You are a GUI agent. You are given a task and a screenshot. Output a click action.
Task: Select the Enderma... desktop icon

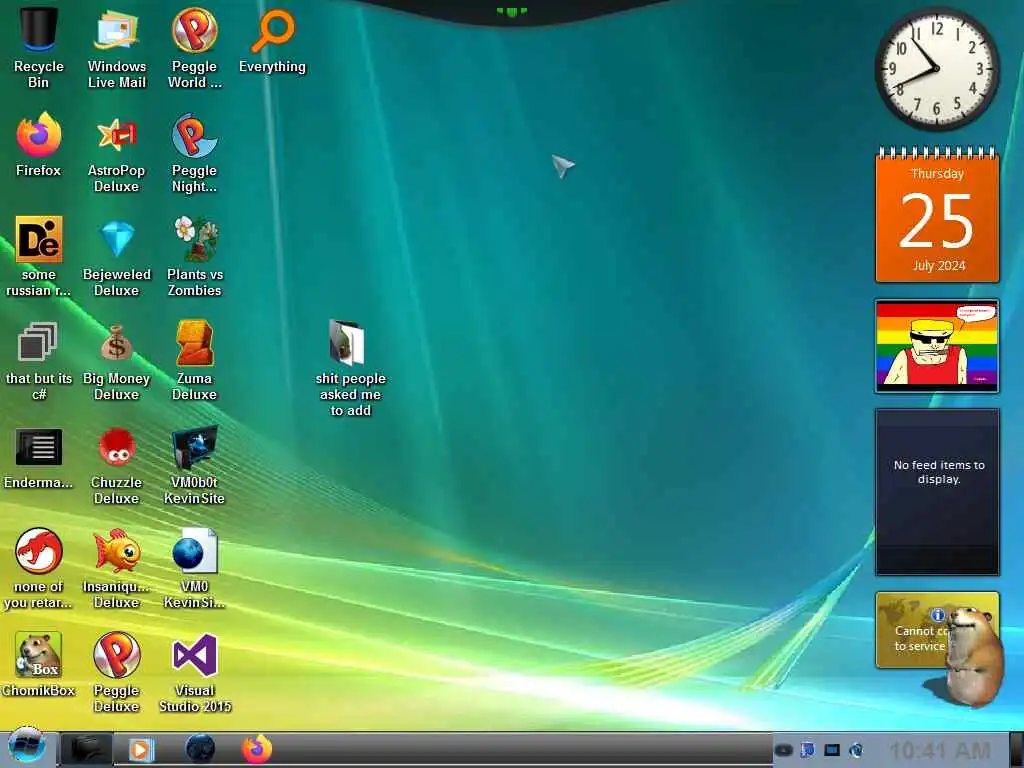pos(39,457)
